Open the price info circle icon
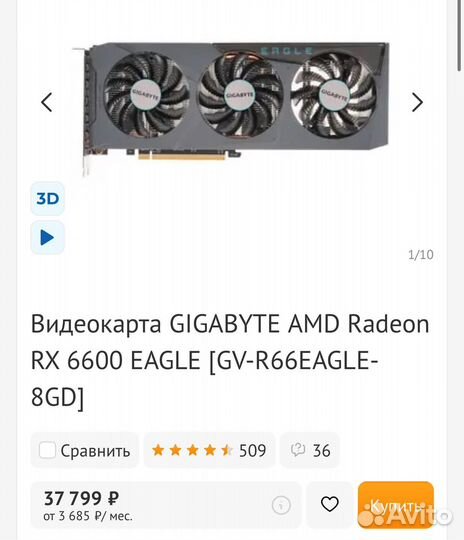464x540 pixels. tap(281, 505)
